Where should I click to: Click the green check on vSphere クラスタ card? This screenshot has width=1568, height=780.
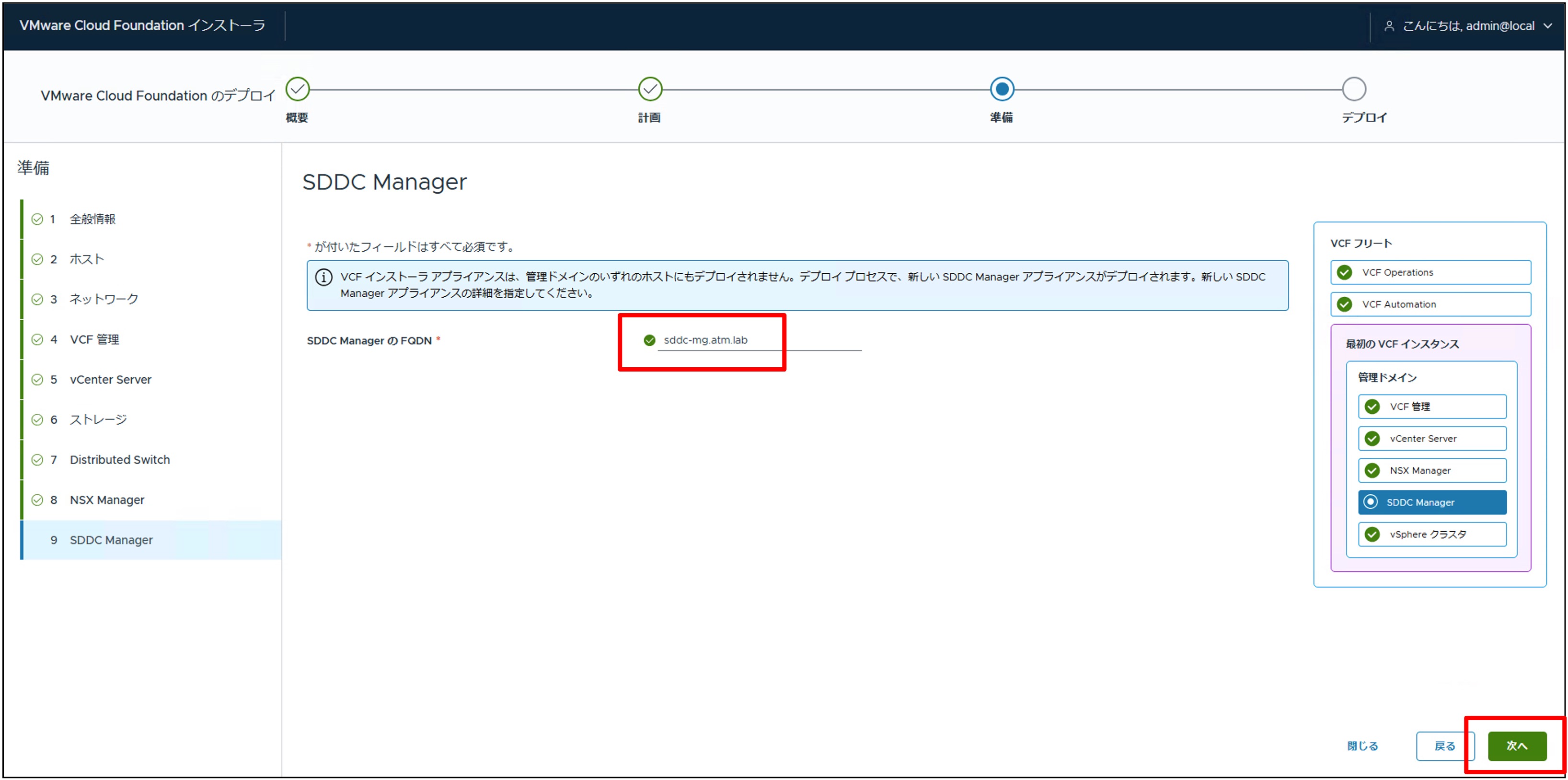coord(1372,535)
